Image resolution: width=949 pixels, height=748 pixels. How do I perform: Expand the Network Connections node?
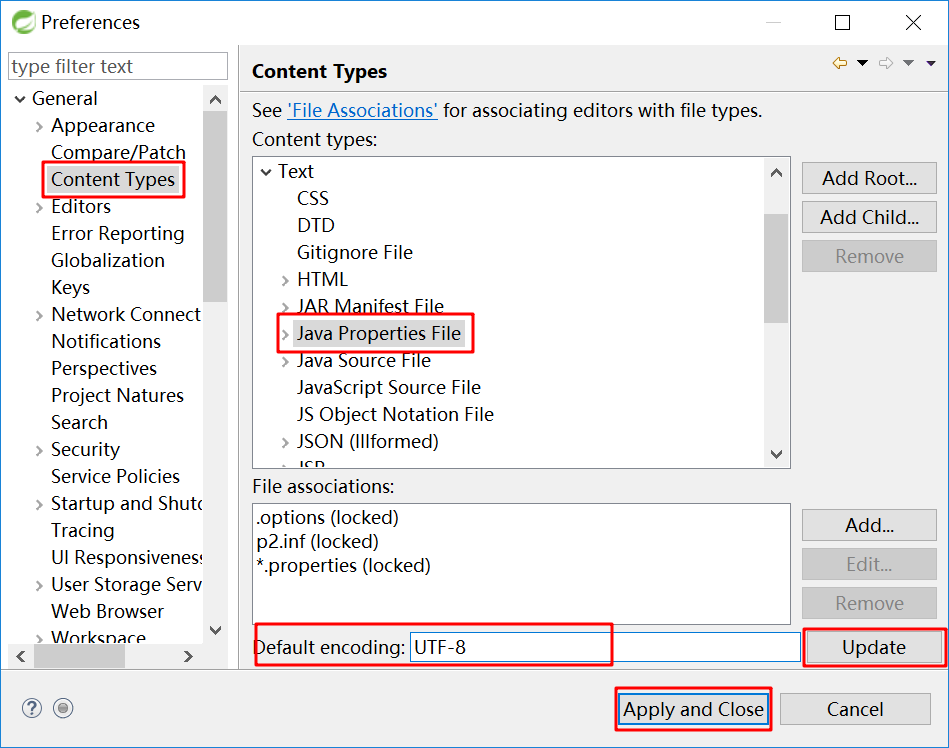39,315
